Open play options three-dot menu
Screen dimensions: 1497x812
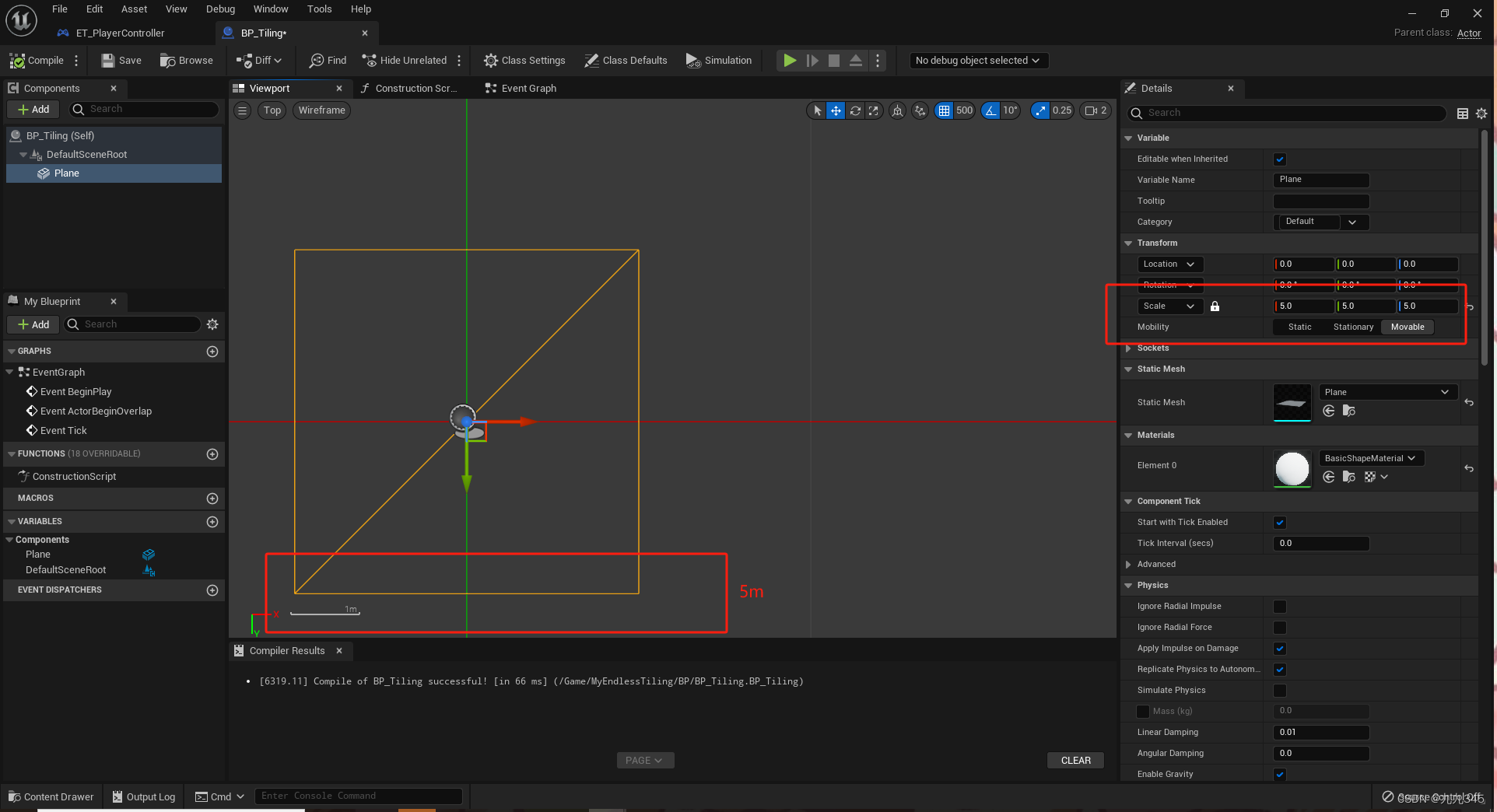click(878, 61)
